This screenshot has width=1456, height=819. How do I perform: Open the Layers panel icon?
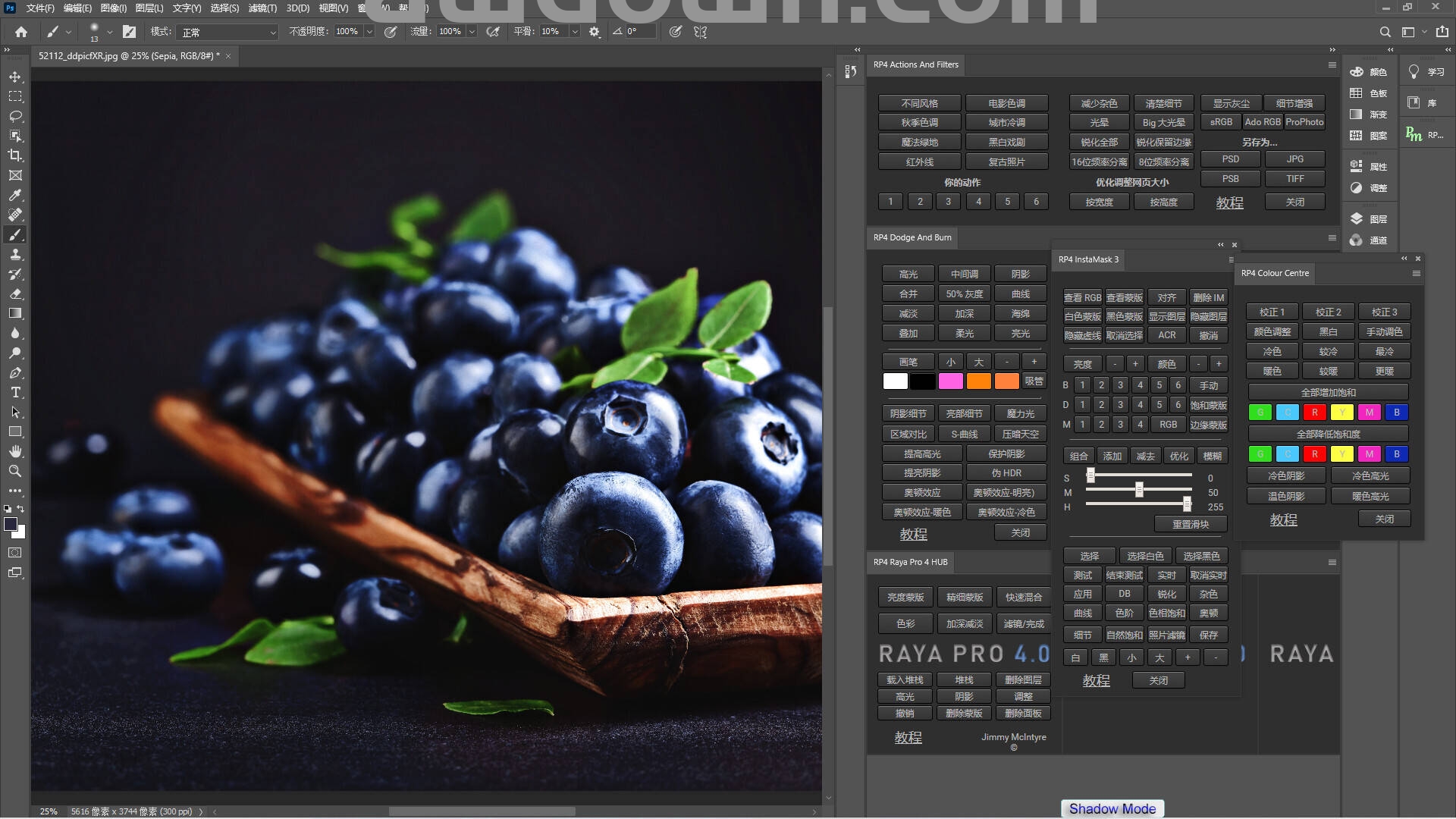[1357, 218]
